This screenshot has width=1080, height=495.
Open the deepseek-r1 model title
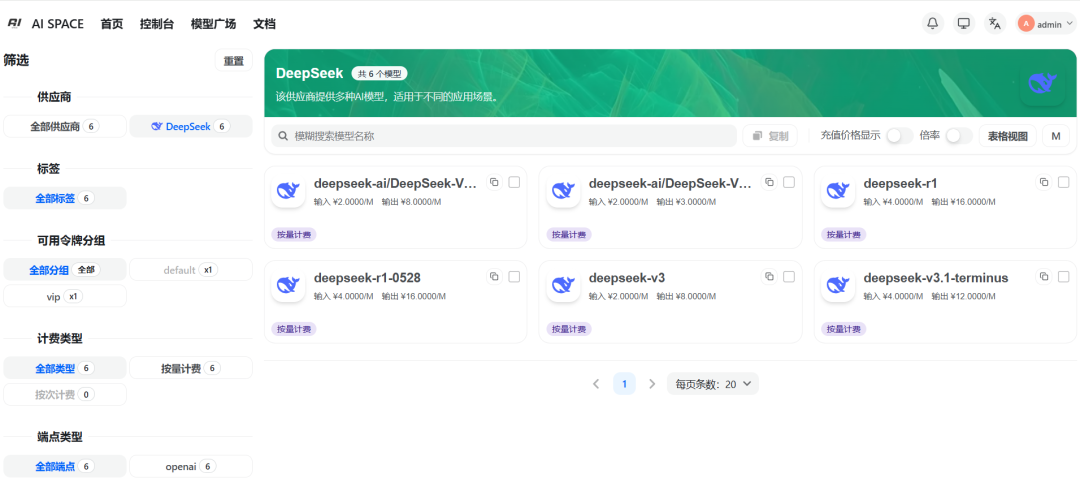click(900, 183)
